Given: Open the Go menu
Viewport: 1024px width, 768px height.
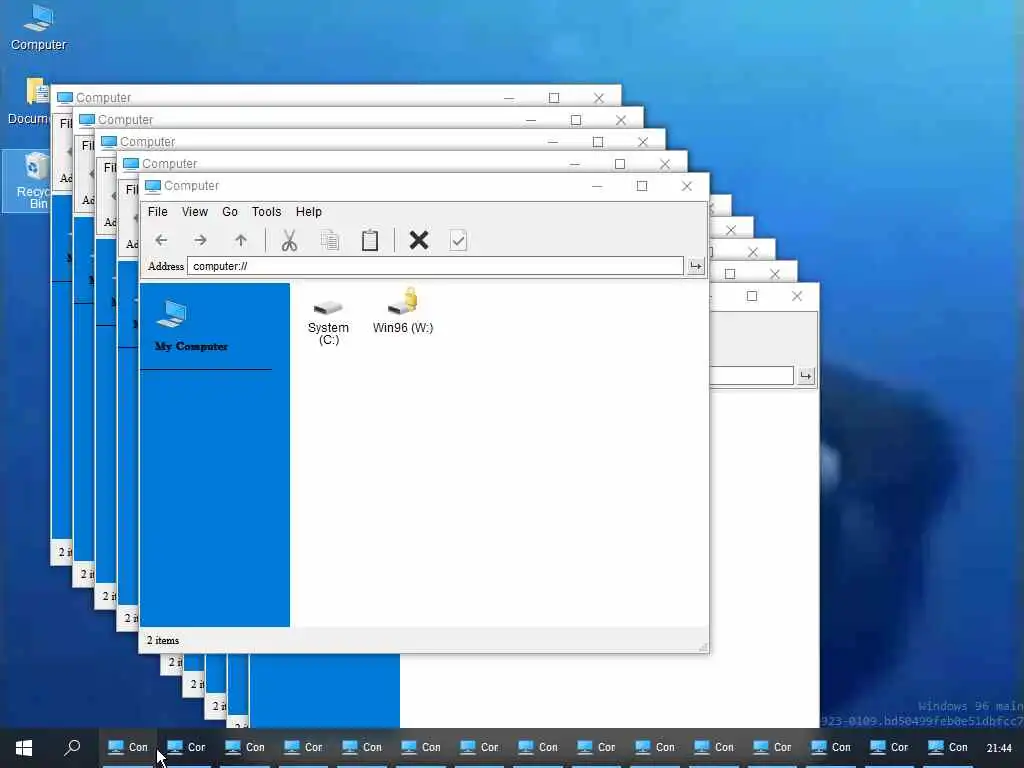Looking at the screenshot, I should click(230, 212).
